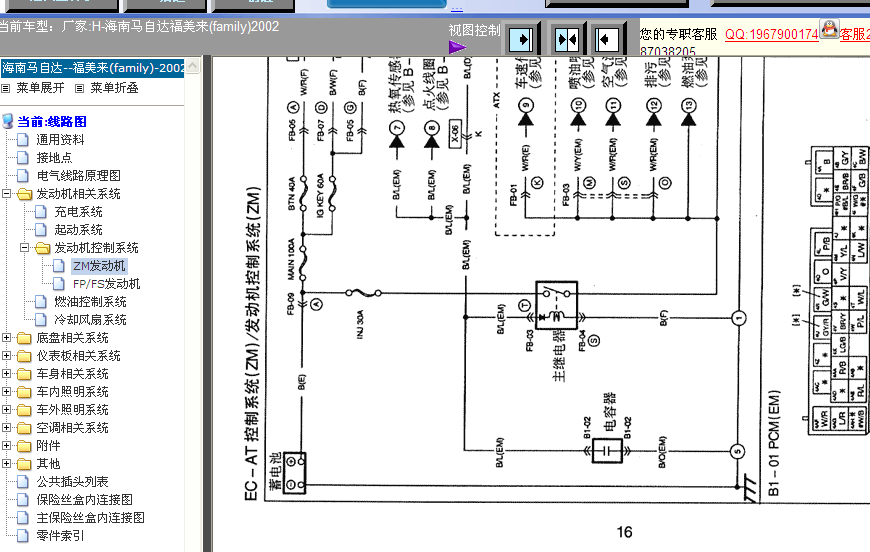Click the 菜单折叠 collapse-all icon
The width and height of the screenshot is (870, 552).
79,88
